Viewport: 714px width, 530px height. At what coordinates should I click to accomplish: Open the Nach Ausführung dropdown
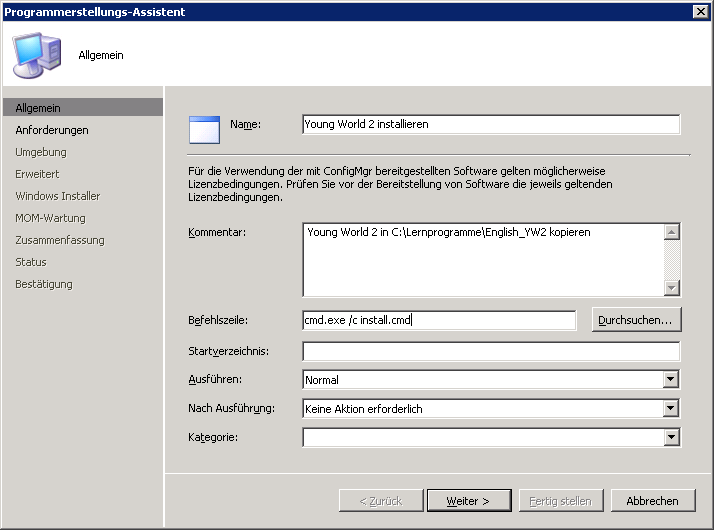click(671, 409)
